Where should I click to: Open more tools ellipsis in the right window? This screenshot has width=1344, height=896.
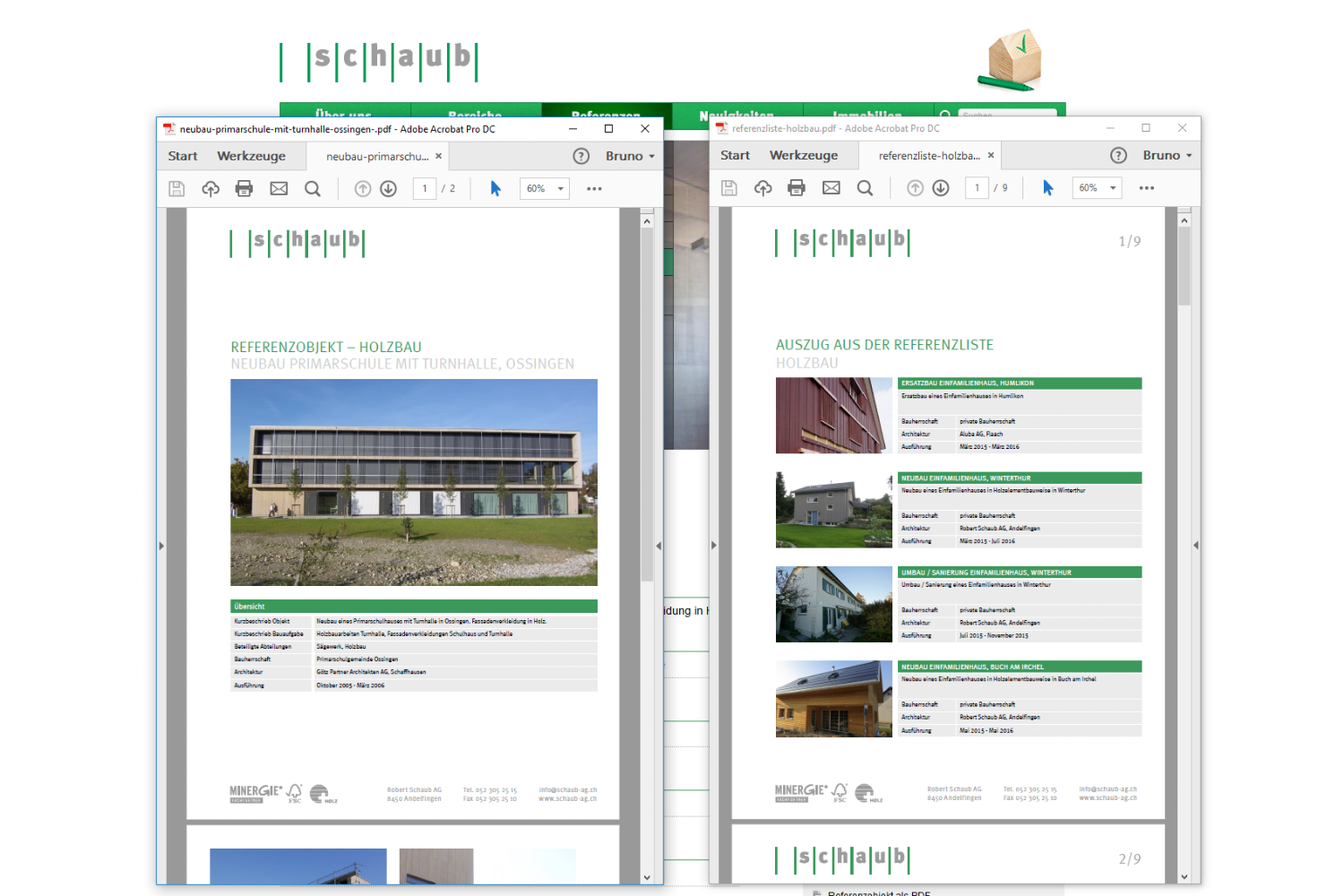coord(1146,188)
